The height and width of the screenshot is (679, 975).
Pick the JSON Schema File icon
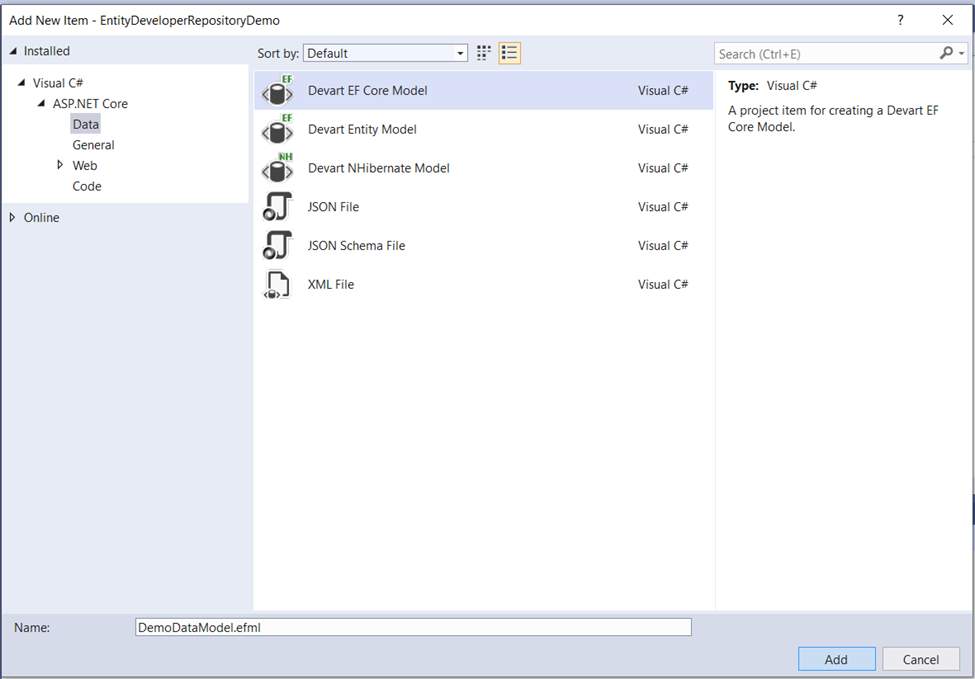pyautogui.click(x=277, y=246)
